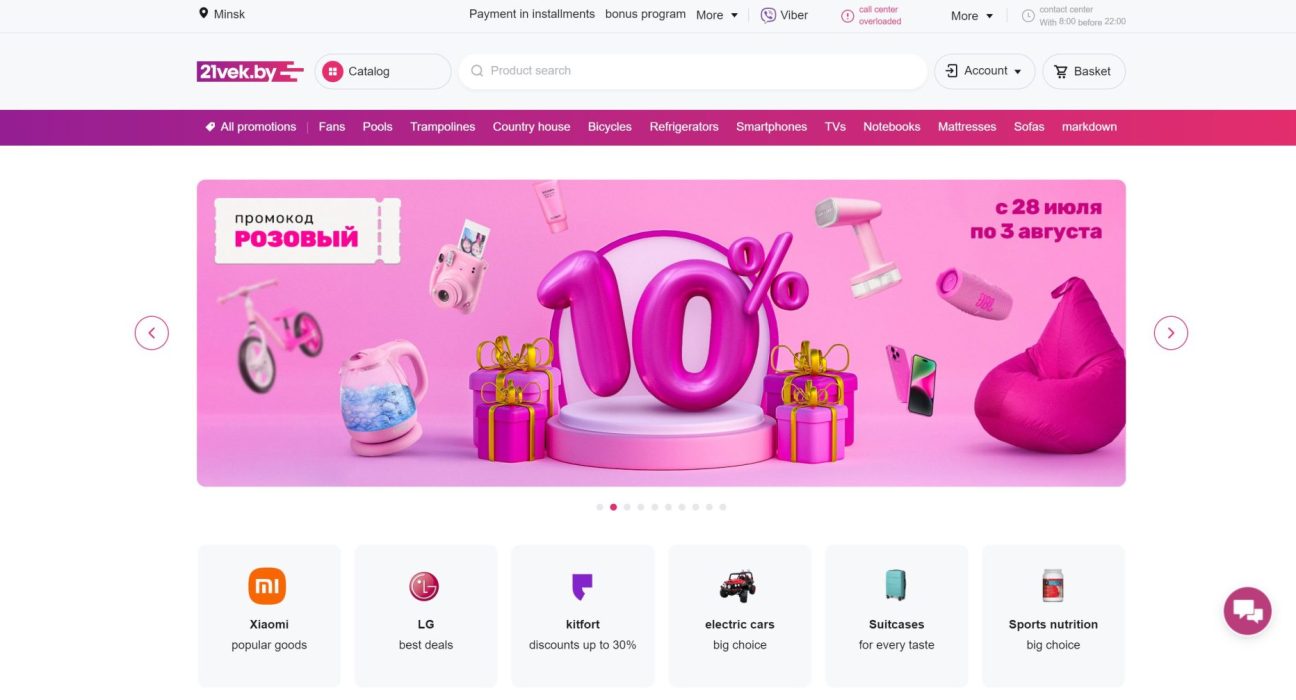Open the live chat bubble icon
Viewport: 1296px width, 700px height.
click(1247, 610)
